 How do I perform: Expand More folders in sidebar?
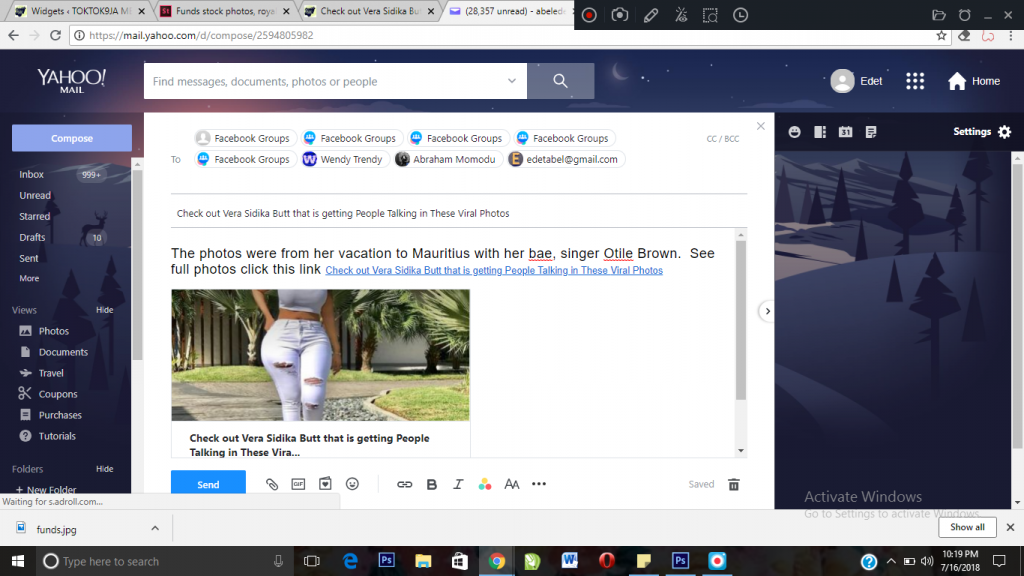point(29,278)
